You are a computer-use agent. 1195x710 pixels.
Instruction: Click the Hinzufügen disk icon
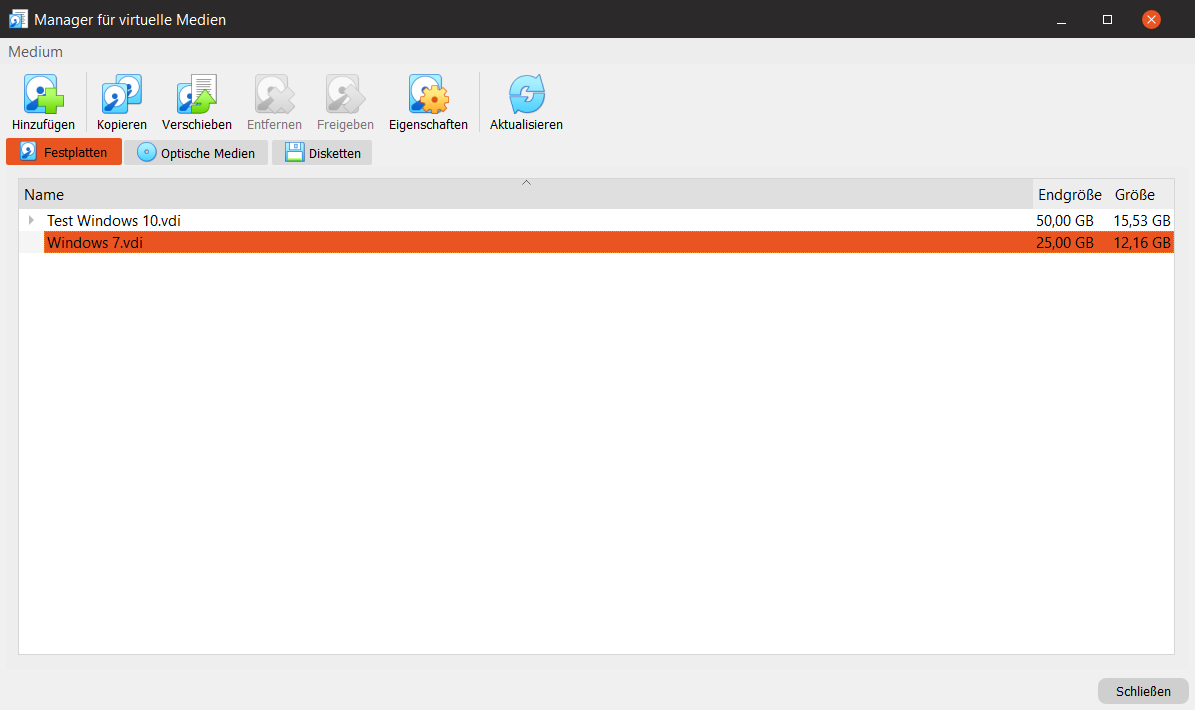pyautogui.click(x=43, y=94)
